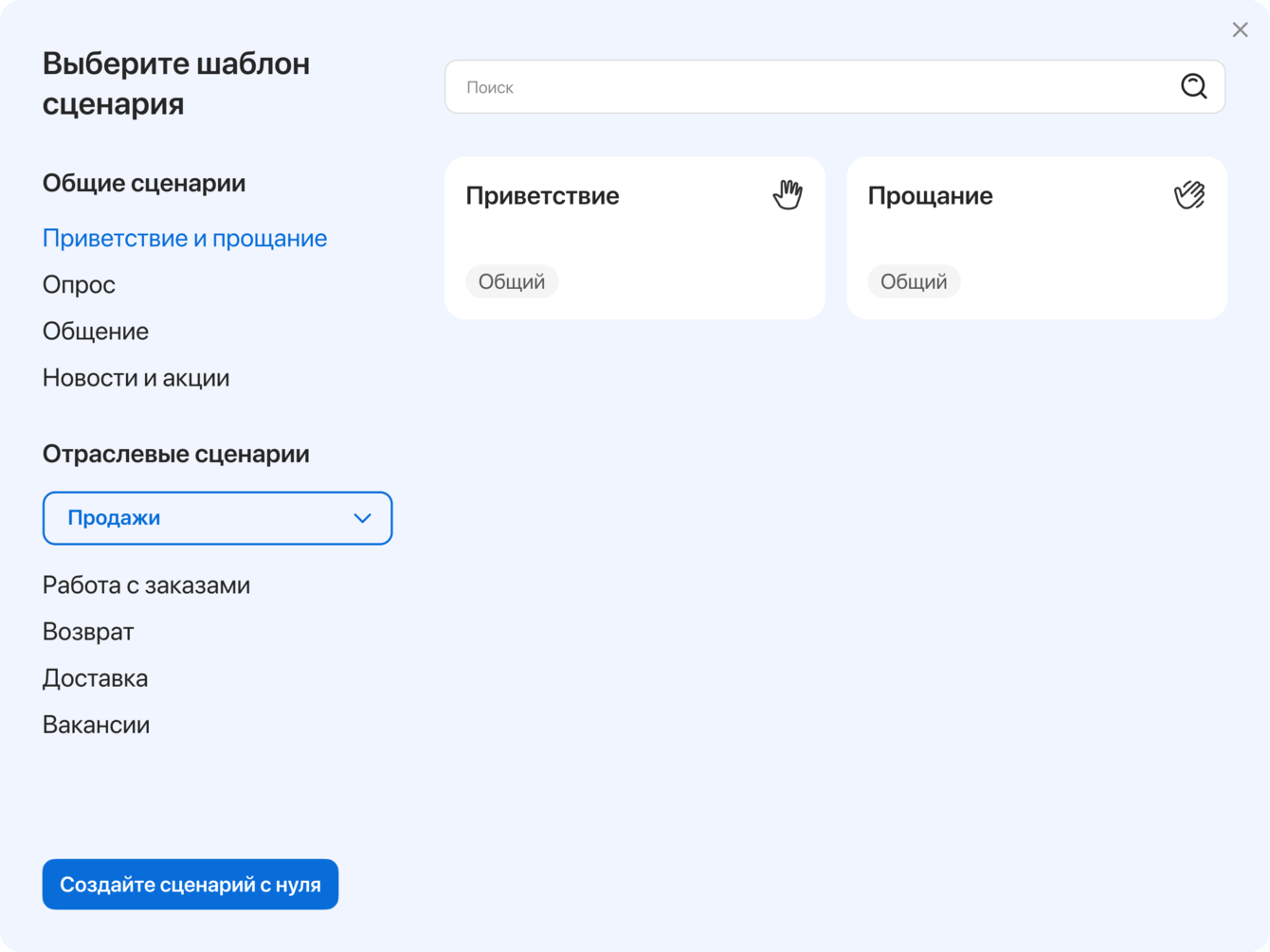Open the Опрос category
This screenshot has width=1270, height=952.
point(79,285)
